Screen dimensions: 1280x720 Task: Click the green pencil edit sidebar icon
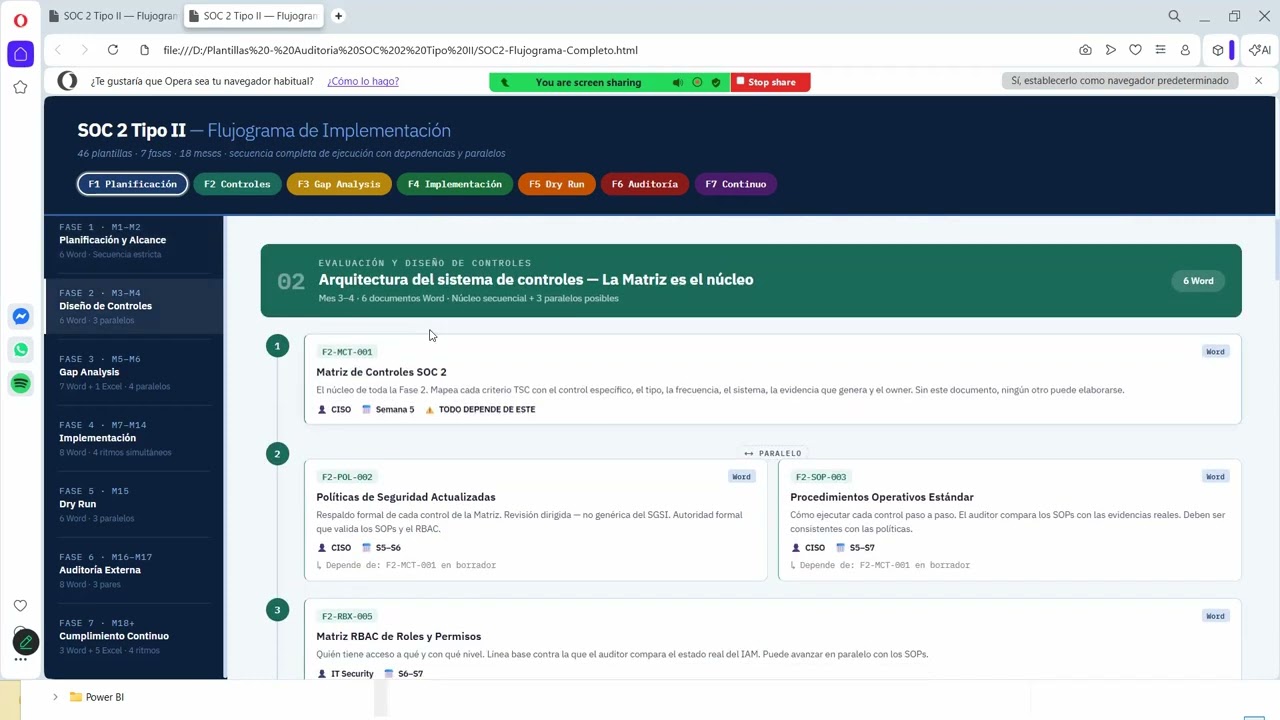click(26, 641)
